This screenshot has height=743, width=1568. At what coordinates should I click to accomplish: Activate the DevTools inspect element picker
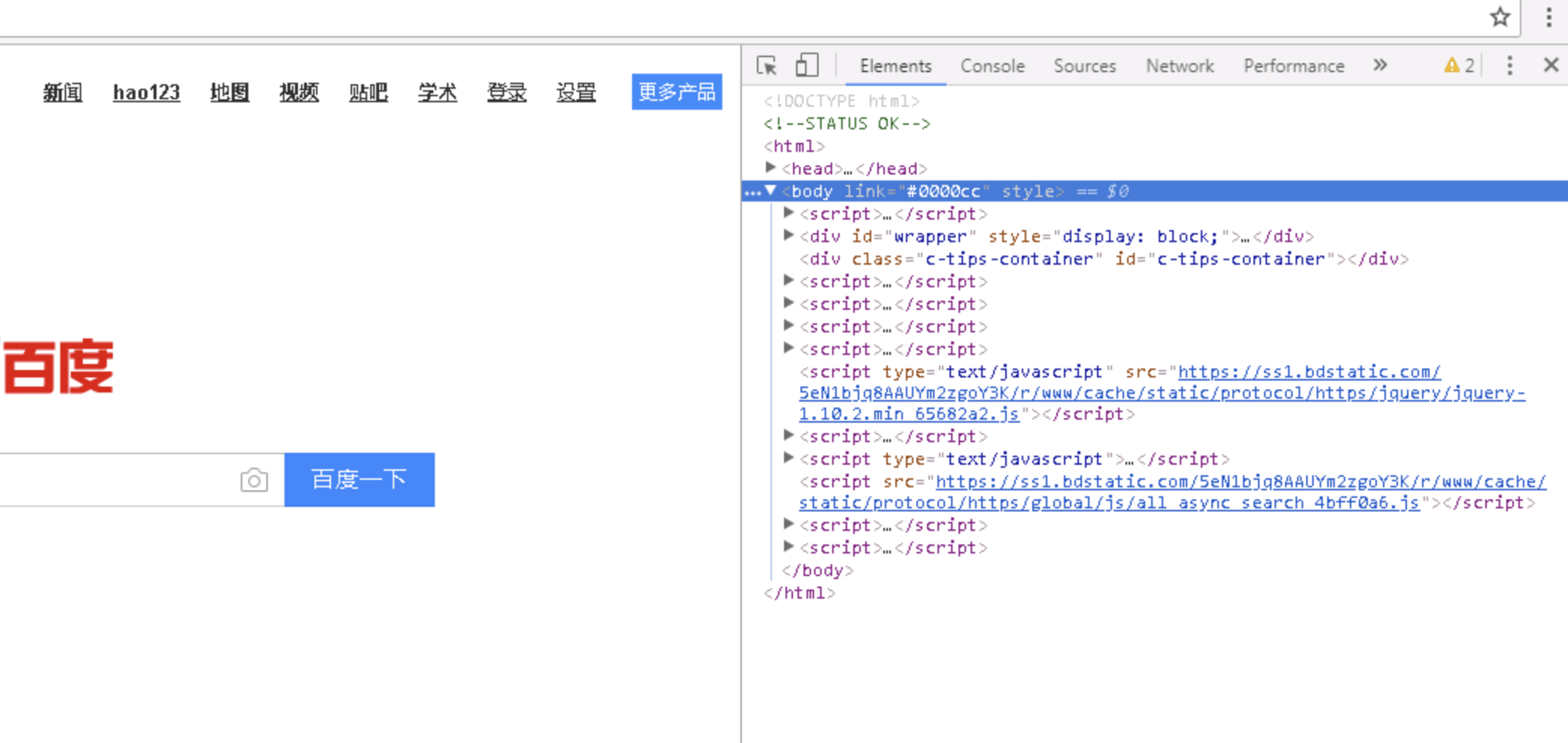pos(767,65)
